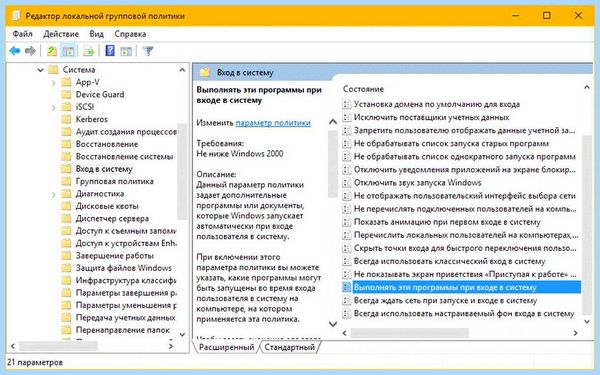Expand the App-V tree node

coord(54,82)
